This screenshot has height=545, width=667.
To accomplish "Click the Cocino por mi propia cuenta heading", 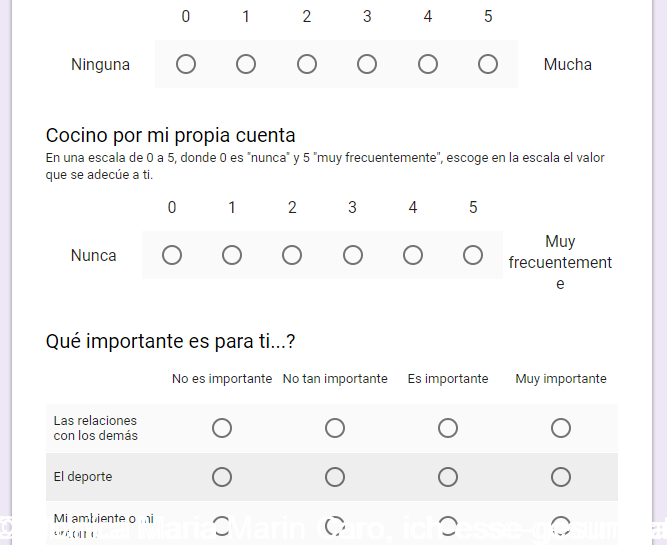I will [171, 135].
